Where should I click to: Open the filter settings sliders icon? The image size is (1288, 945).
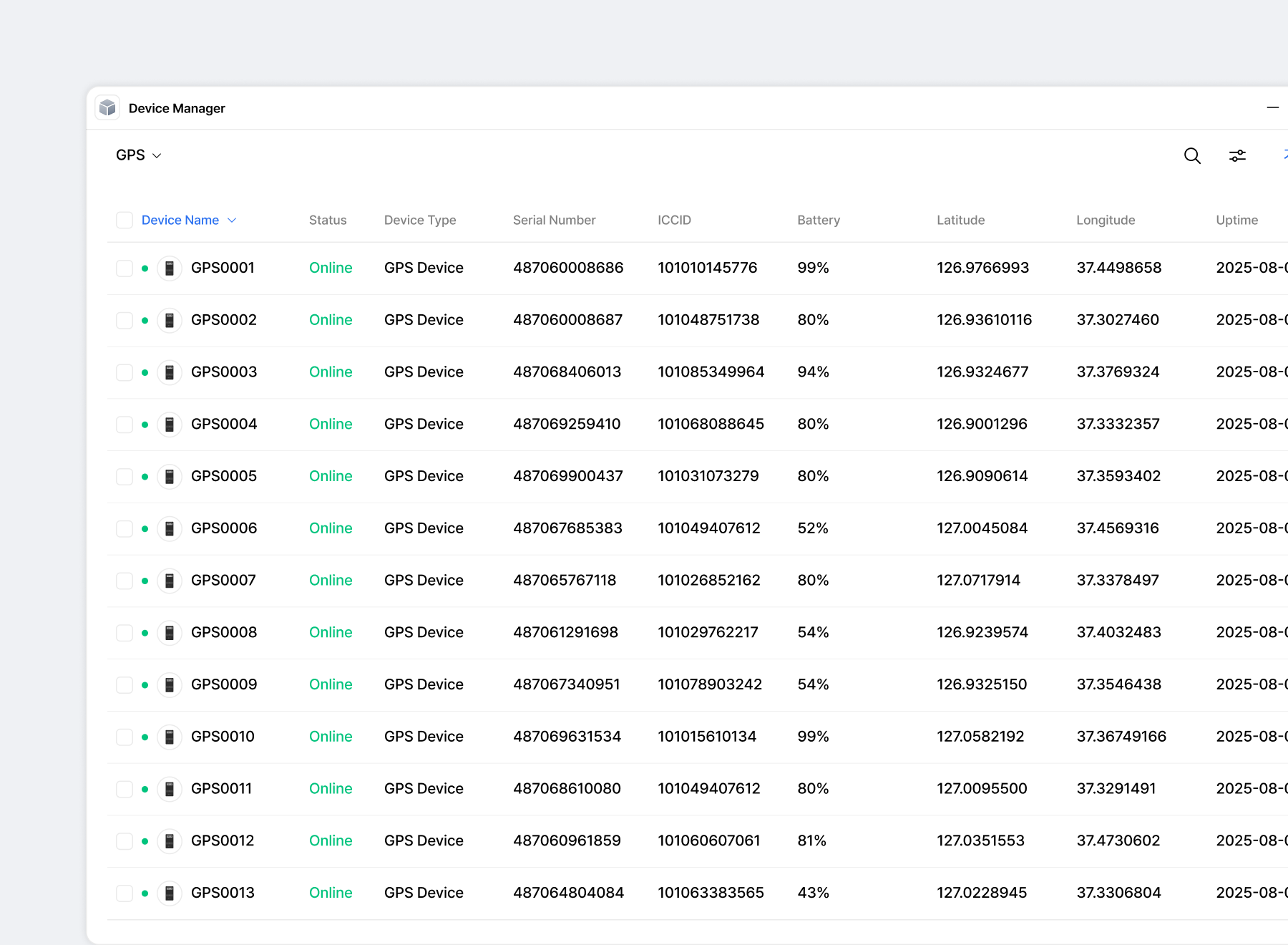(x=1237, y=156)
